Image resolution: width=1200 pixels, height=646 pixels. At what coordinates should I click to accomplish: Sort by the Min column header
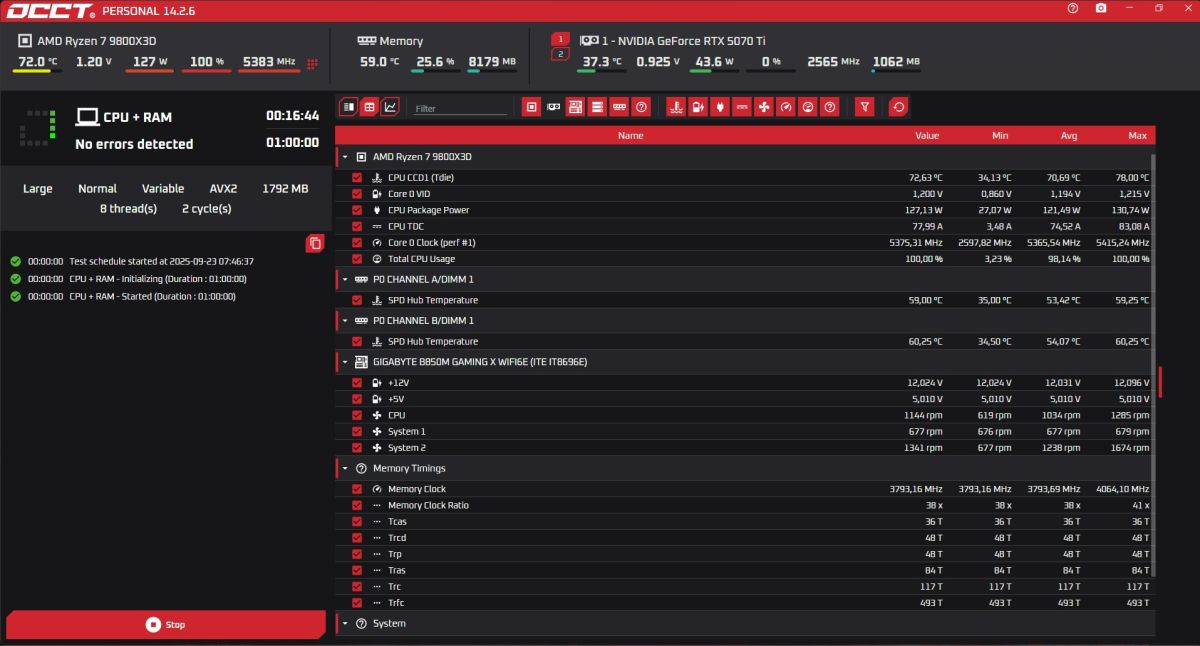1000,135
